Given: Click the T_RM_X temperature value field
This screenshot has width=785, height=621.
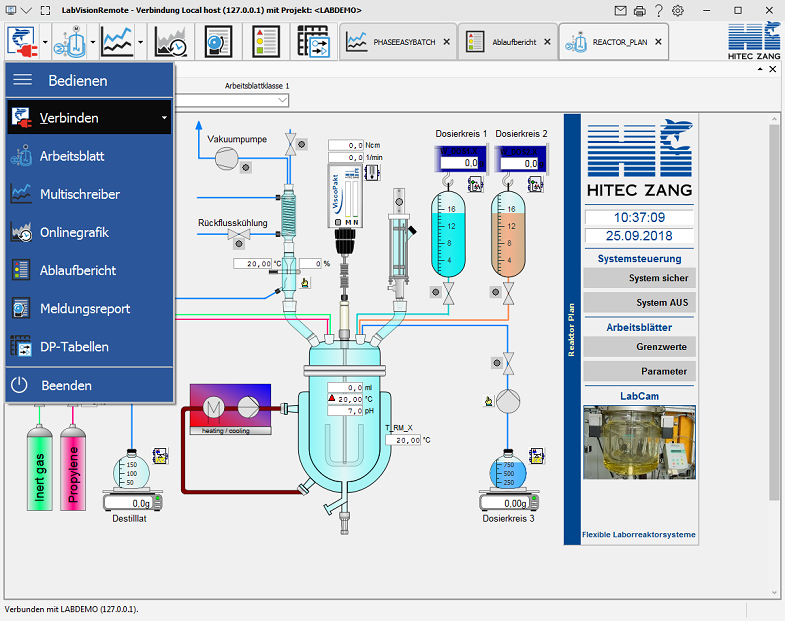Looking at the screenshot, I should tap(404, 440).
